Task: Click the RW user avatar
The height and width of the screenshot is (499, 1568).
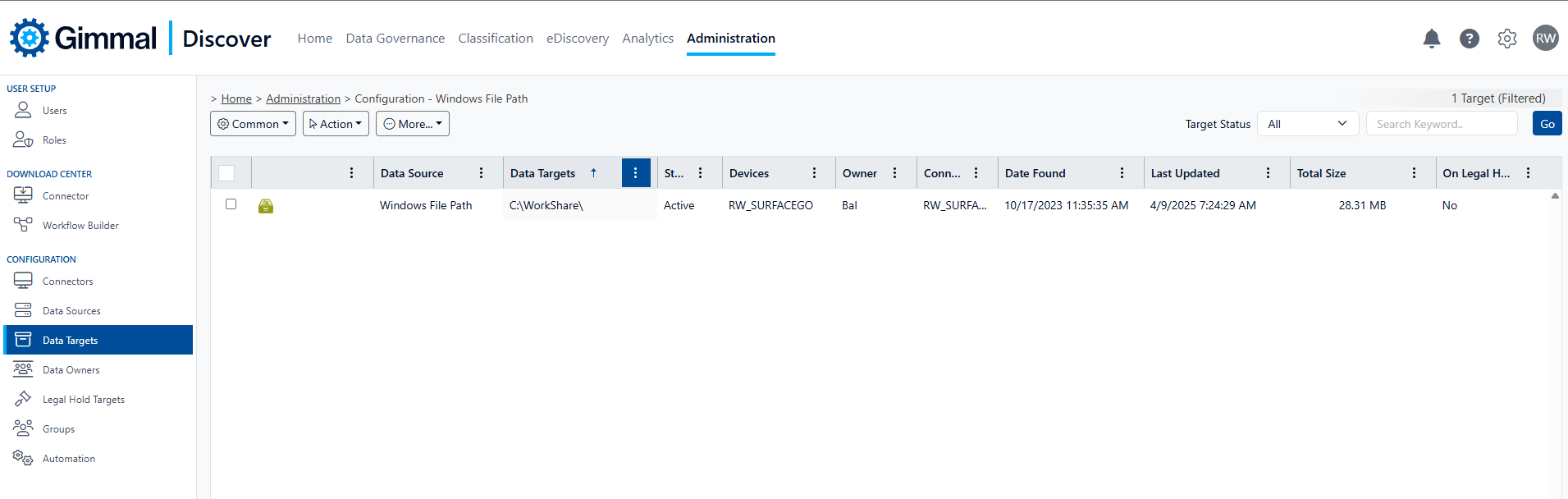Action: click(x=1545, y=38)
